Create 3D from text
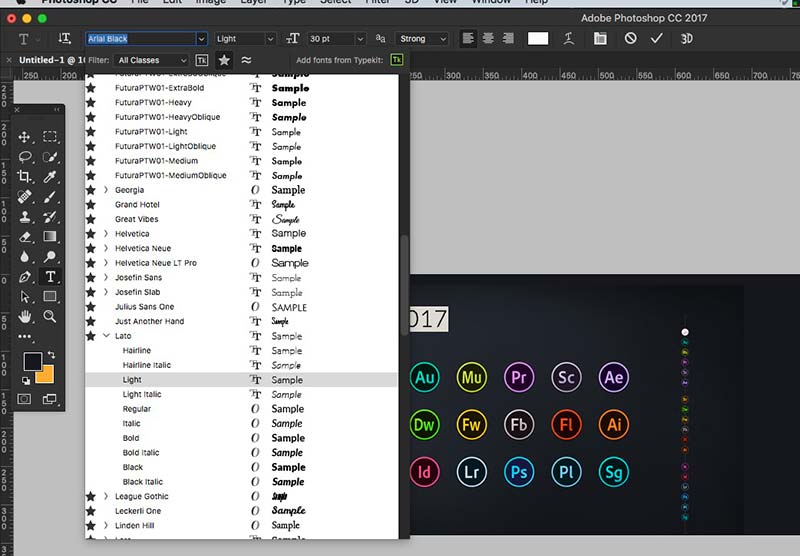Image resolution: width=800 pixels, height=556 pixels. (687, 38)
